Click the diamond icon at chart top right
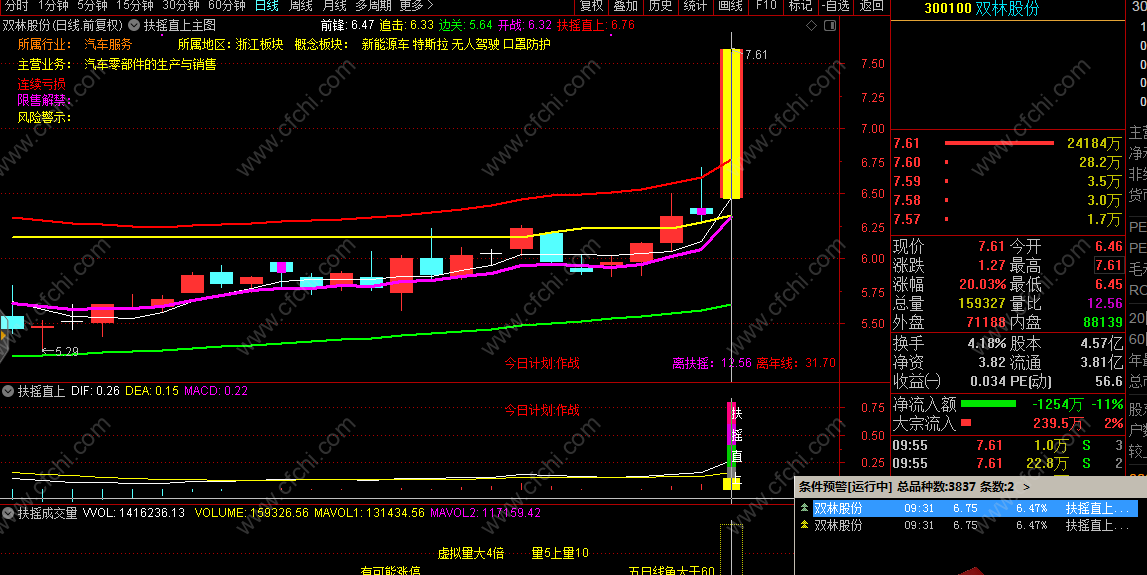Viewport: 1147px width, 575px height. (x=811, y=26)
